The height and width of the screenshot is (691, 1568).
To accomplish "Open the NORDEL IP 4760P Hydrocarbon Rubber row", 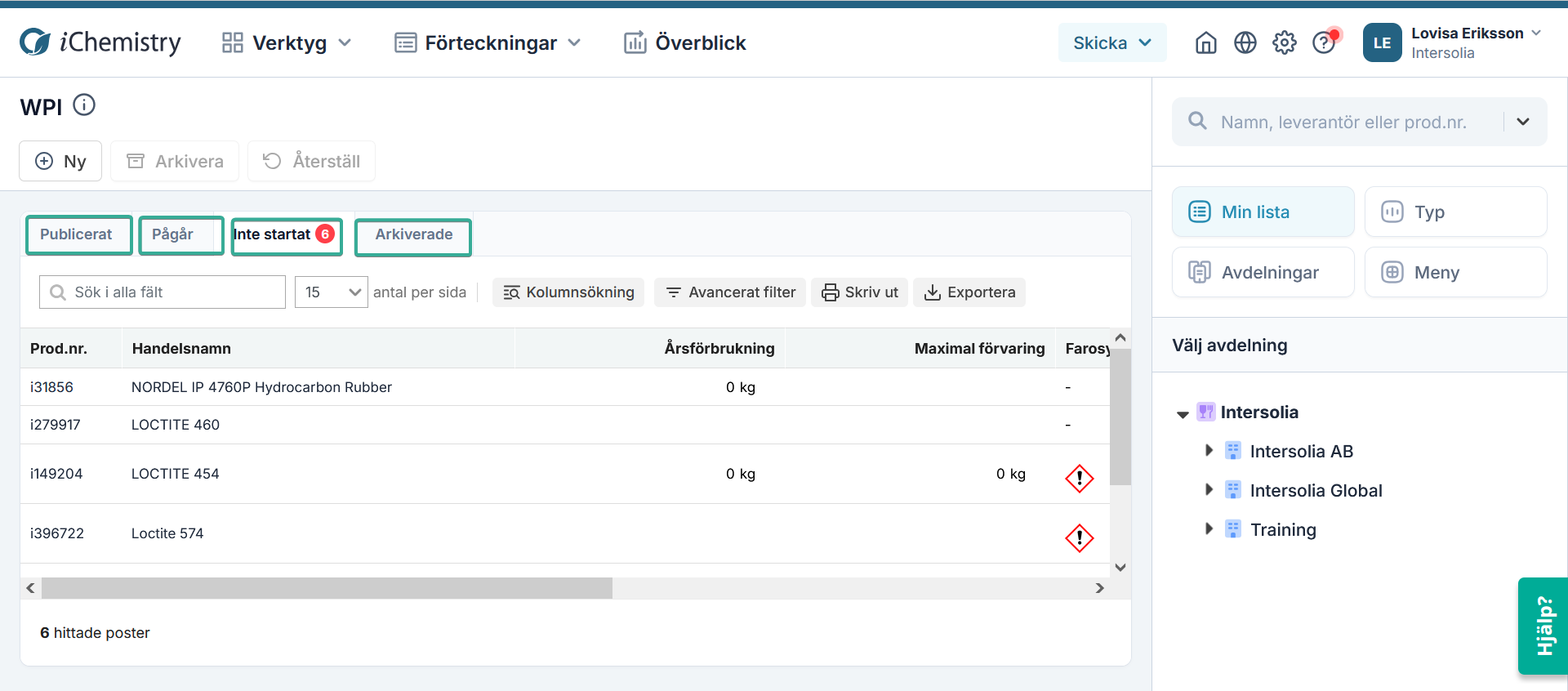I will coord(565,387).
